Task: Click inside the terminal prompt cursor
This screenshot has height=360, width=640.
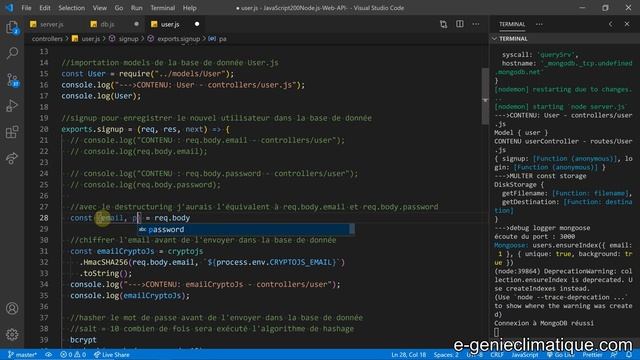Action: point(496,332)
